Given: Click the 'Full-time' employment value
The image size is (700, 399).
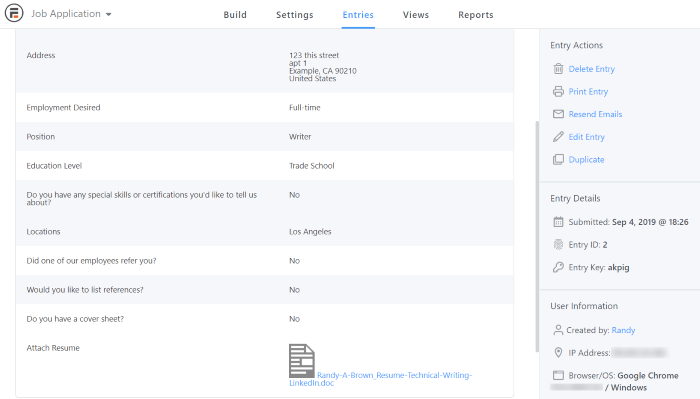Looking at the screenshot, I should (304, 108).
